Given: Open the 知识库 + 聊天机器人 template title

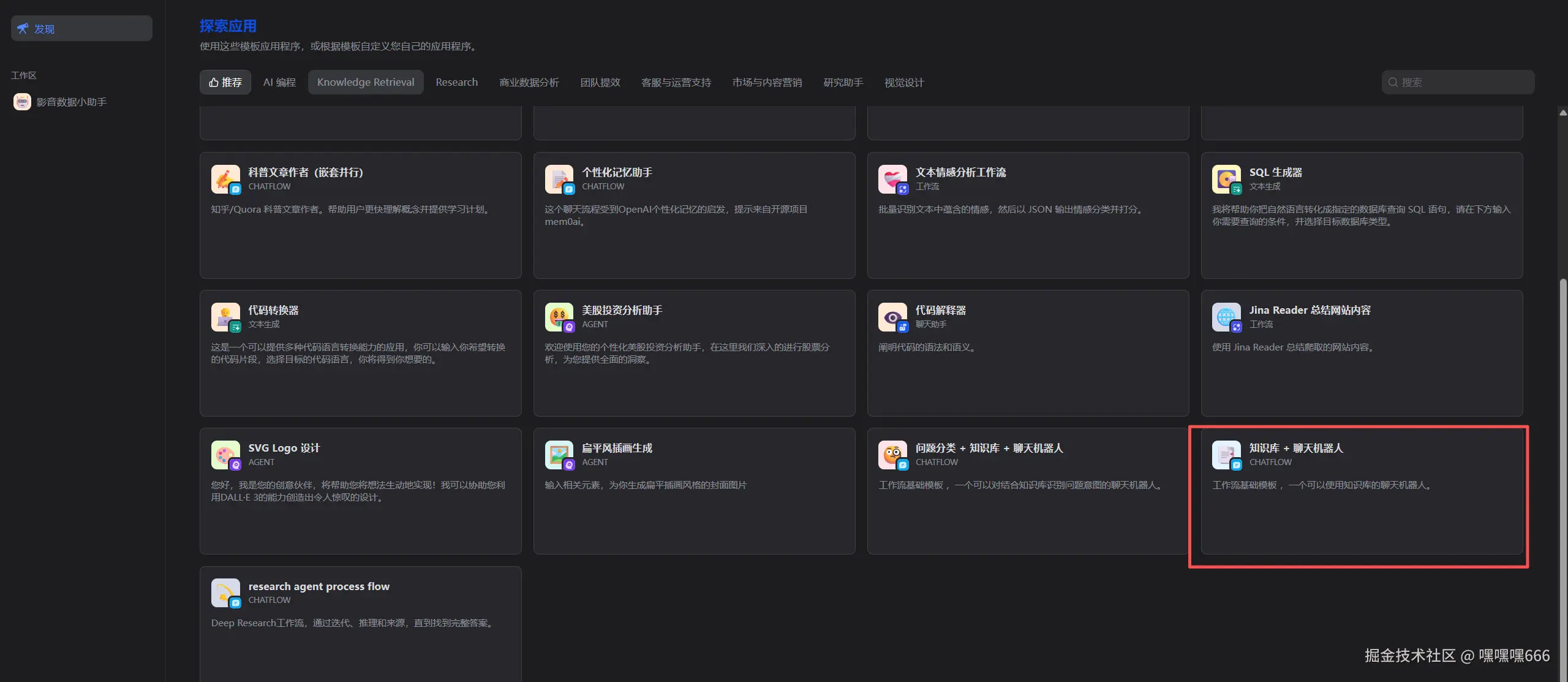Looking at the screenshot, I should coord(1296,448).
